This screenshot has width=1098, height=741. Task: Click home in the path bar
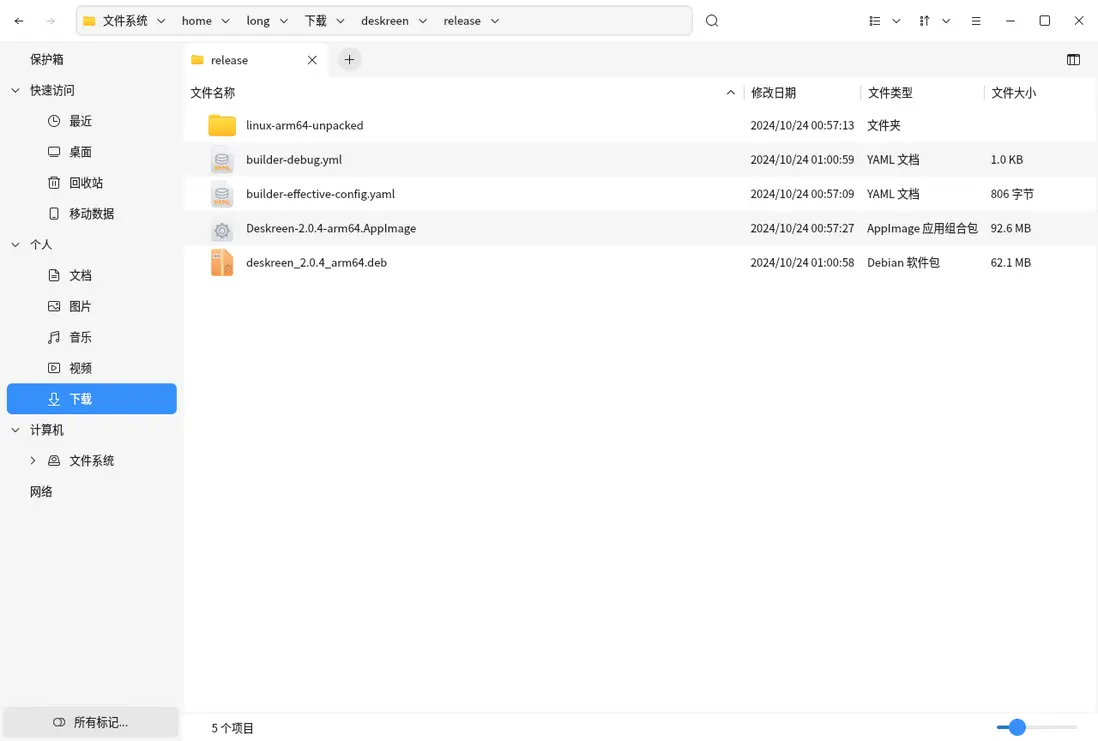tap(197, 21)
